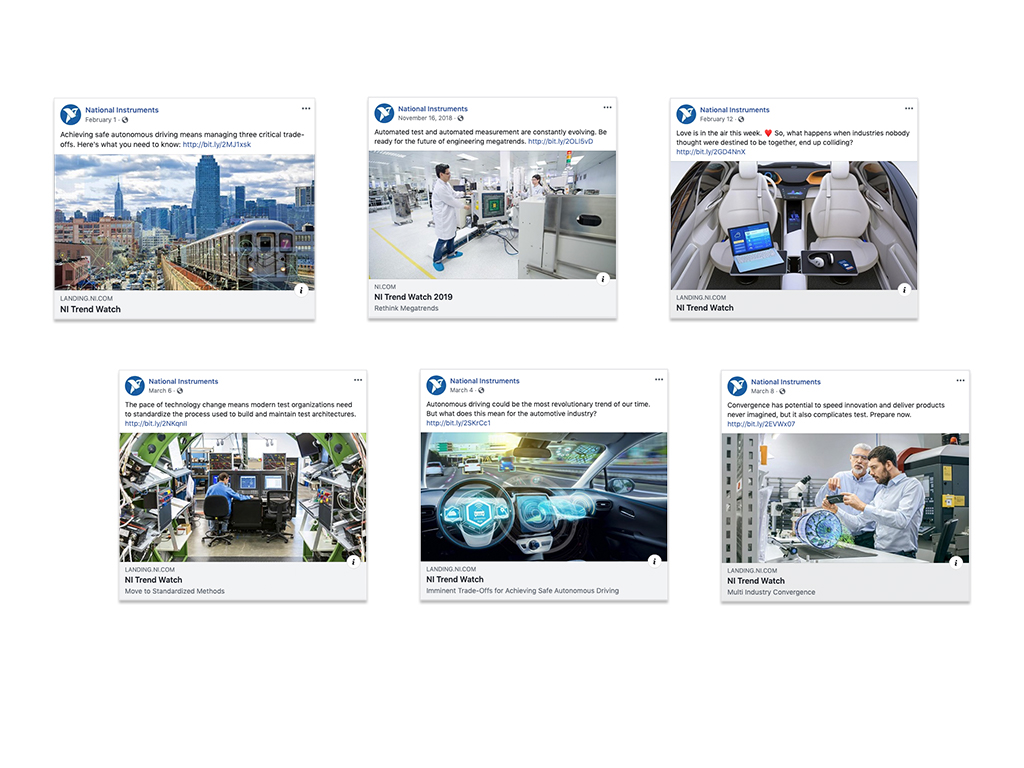This screenshot has height=768, width=1024.
Task: Click the 'February 12' timestamp
Action: coord(716,120)
